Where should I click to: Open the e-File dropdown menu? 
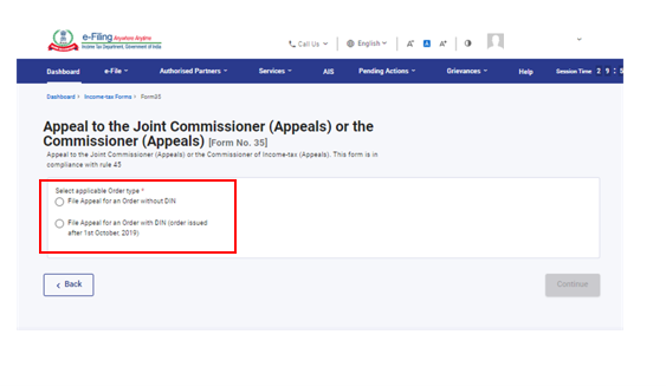click(x=116, y=71)
